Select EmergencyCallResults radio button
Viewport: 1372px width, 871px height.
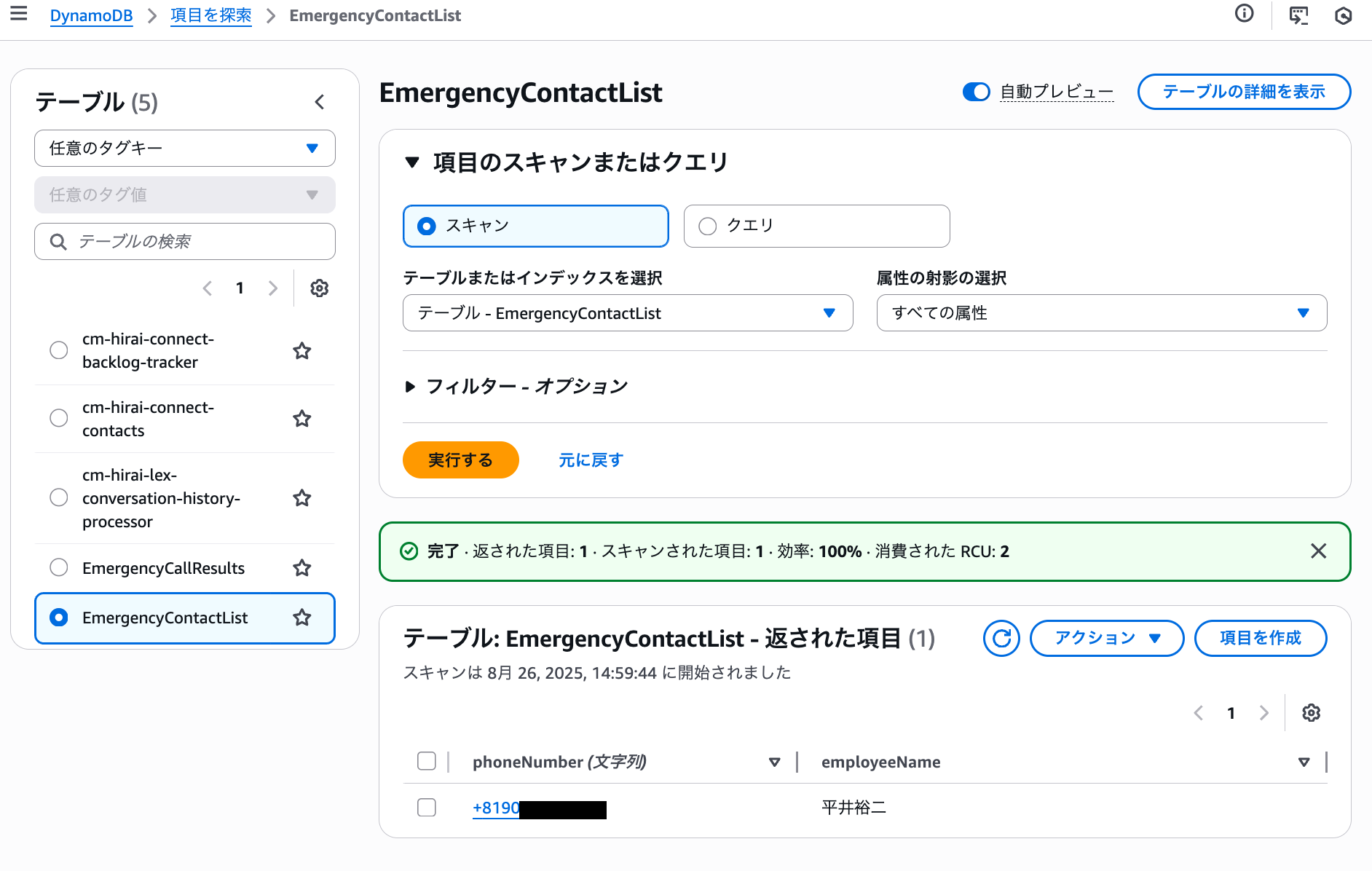59,567
